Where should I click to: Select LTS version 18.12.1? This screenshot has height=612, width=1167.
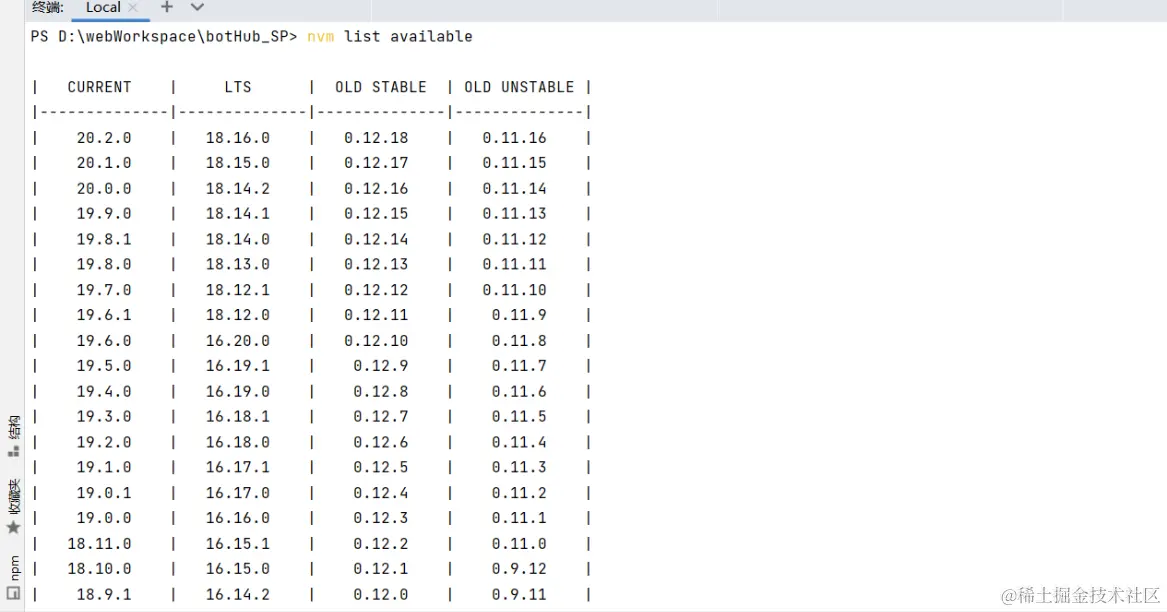pos(237,290)
